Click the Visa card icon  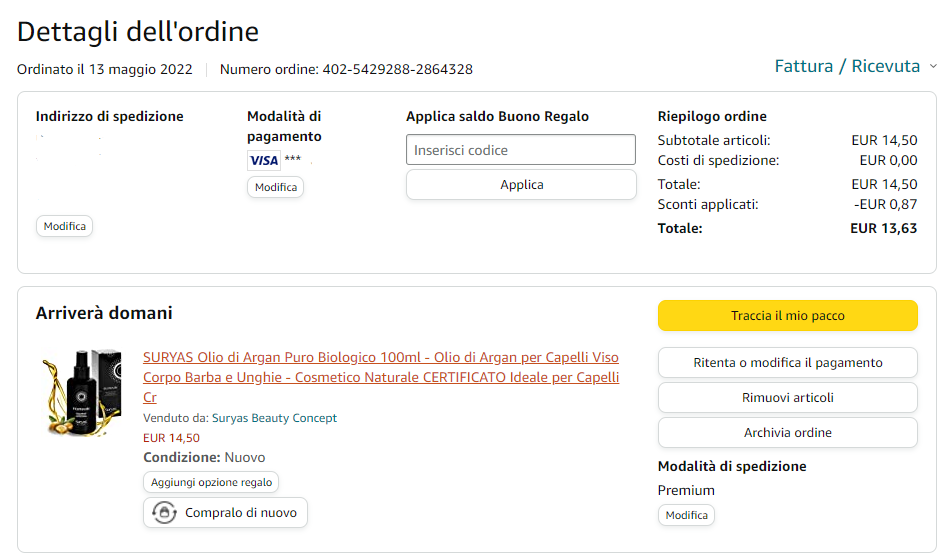[x=264, y=160]
